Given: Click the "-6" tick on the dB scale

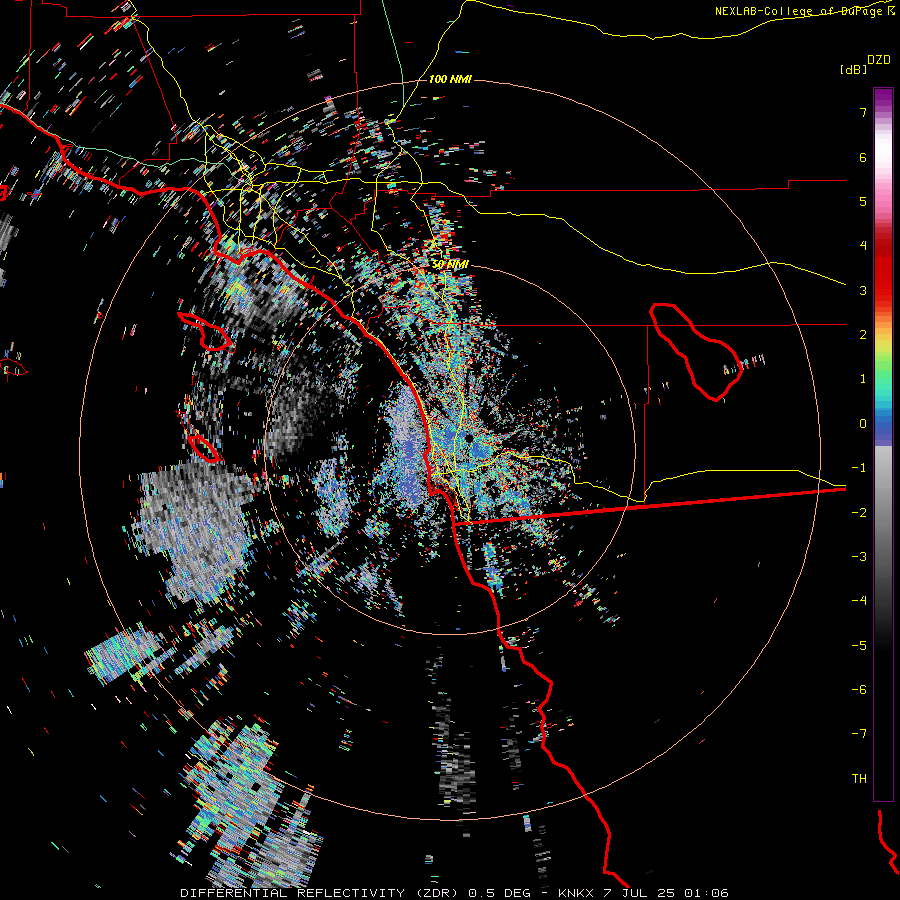Looking at the screenshot, I should click(x=859, y=690).
